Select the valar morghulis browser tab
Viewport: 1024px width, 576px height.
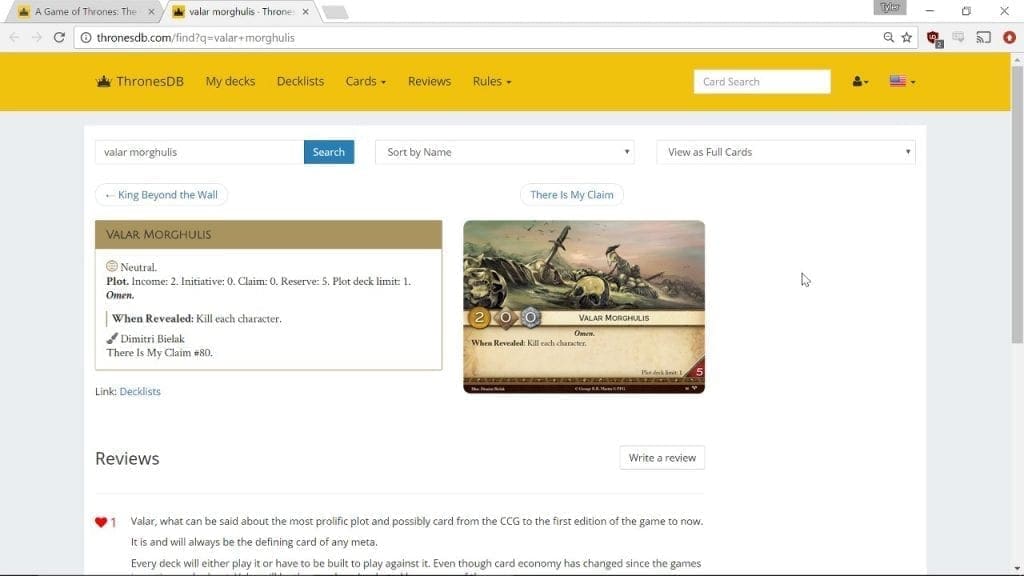(240, 12)
